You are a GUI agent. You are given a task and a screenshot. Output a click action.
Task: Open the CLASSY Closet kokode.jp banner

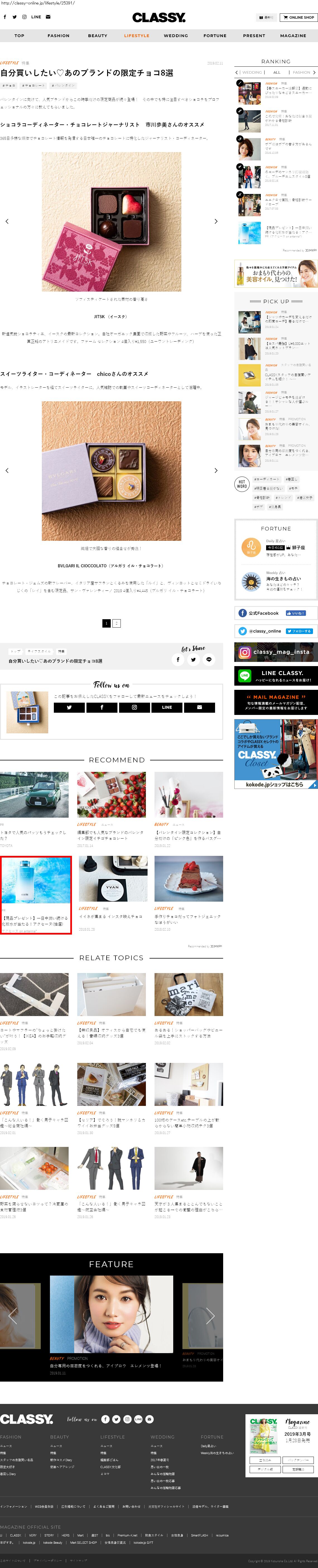click(276, 754)
